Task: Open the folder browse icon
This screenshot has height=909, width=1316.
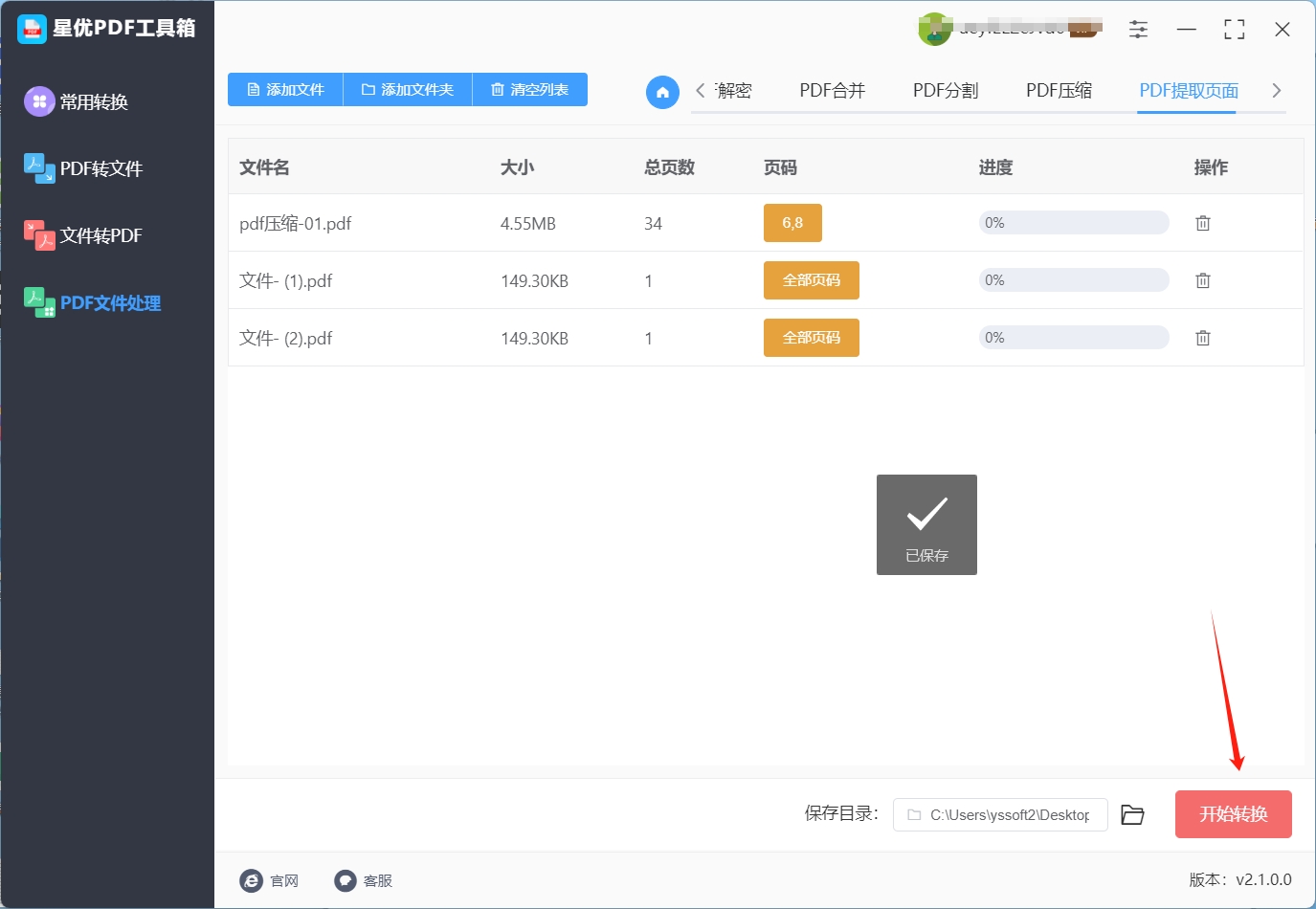Action: click(x=1133, y=814)
